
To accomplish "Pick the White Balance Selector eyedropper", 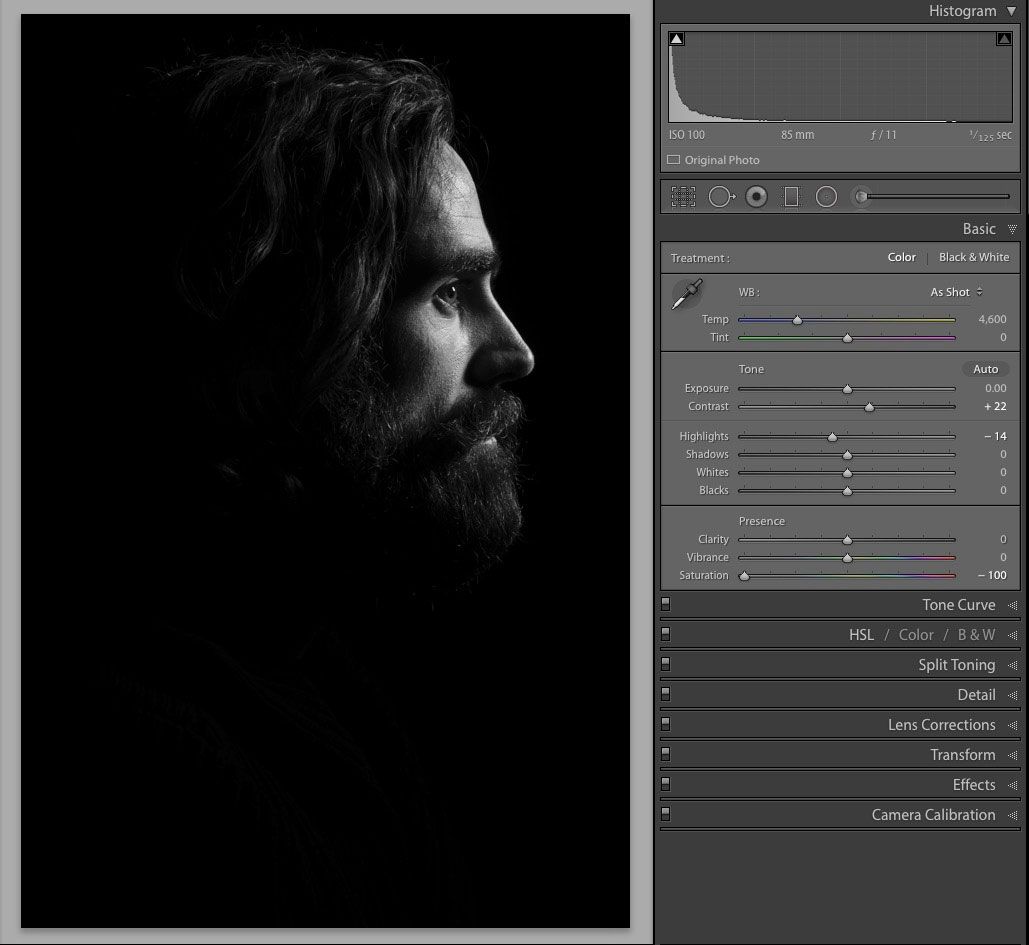I will (687, 293).
